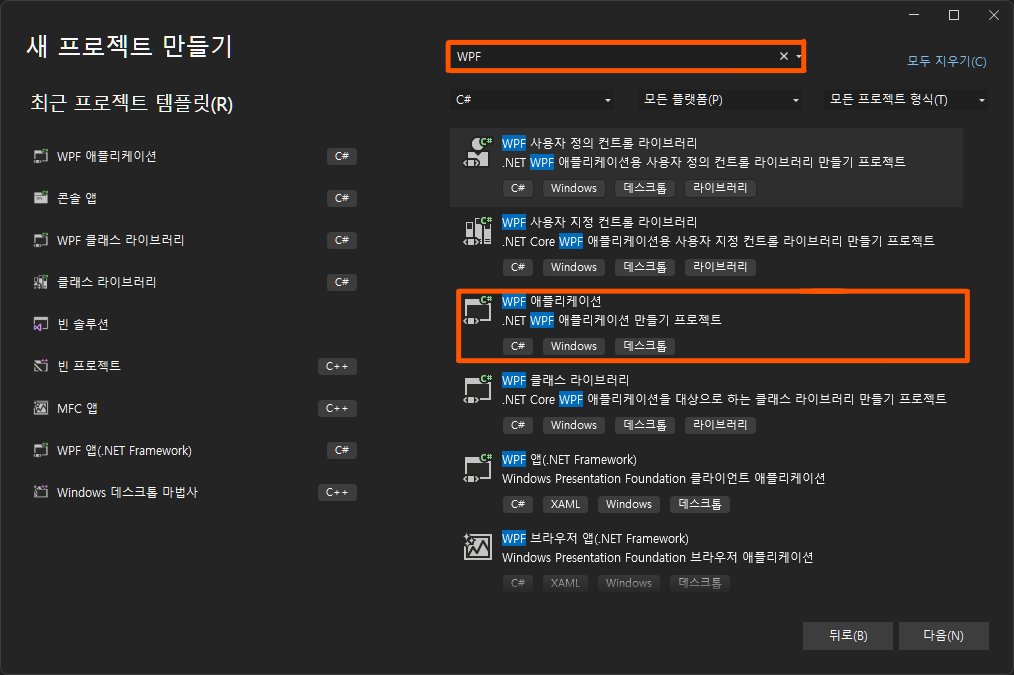The width and height of the screenshot is (1014, 675).
Task: Click the WPF 브라우저 앱 result icon
Action: (478, 547)
